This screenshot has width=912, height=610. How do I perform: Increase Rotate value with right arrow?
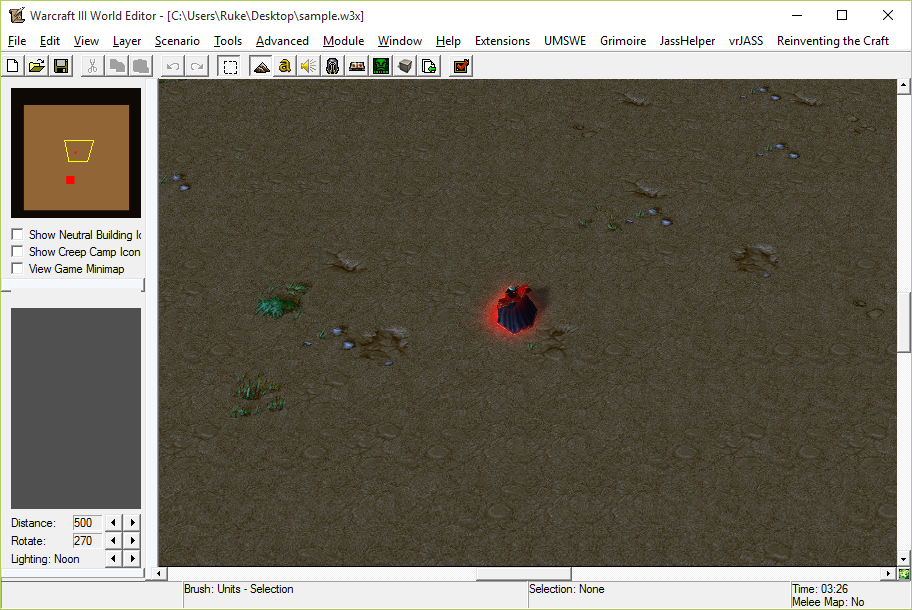point(133,540)
